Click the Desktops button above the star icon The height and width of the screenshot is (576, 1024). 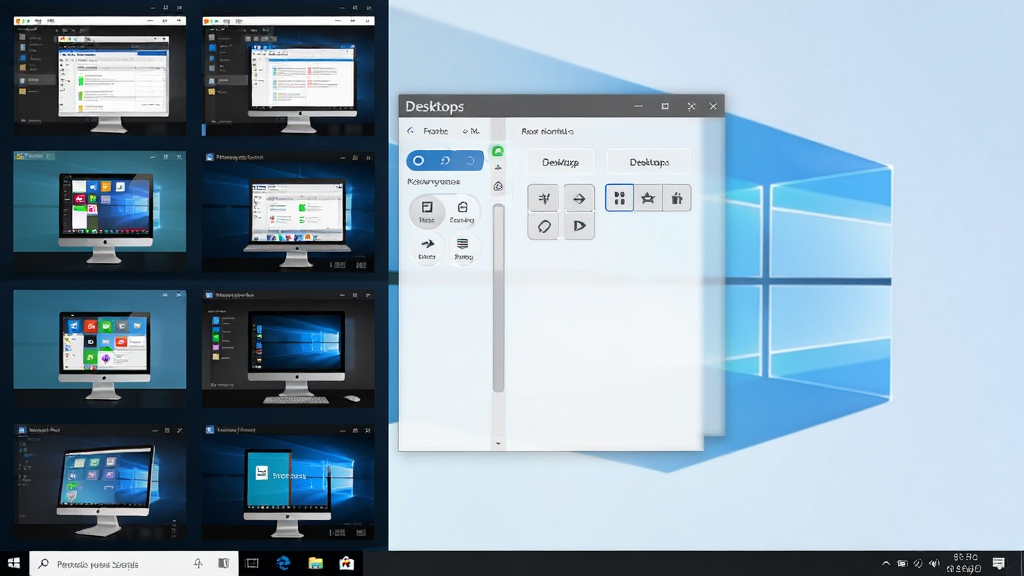click(648, 162)
